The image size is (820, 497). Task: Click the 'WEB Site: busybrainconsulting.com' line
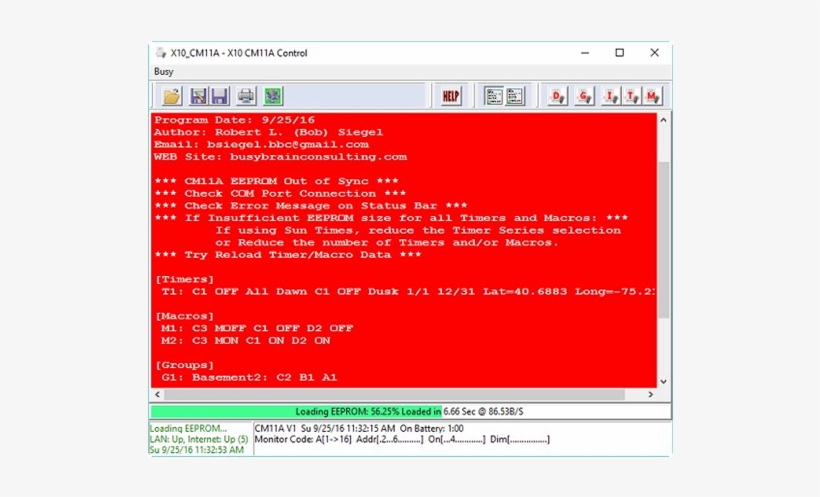click(x=280, y=157)
